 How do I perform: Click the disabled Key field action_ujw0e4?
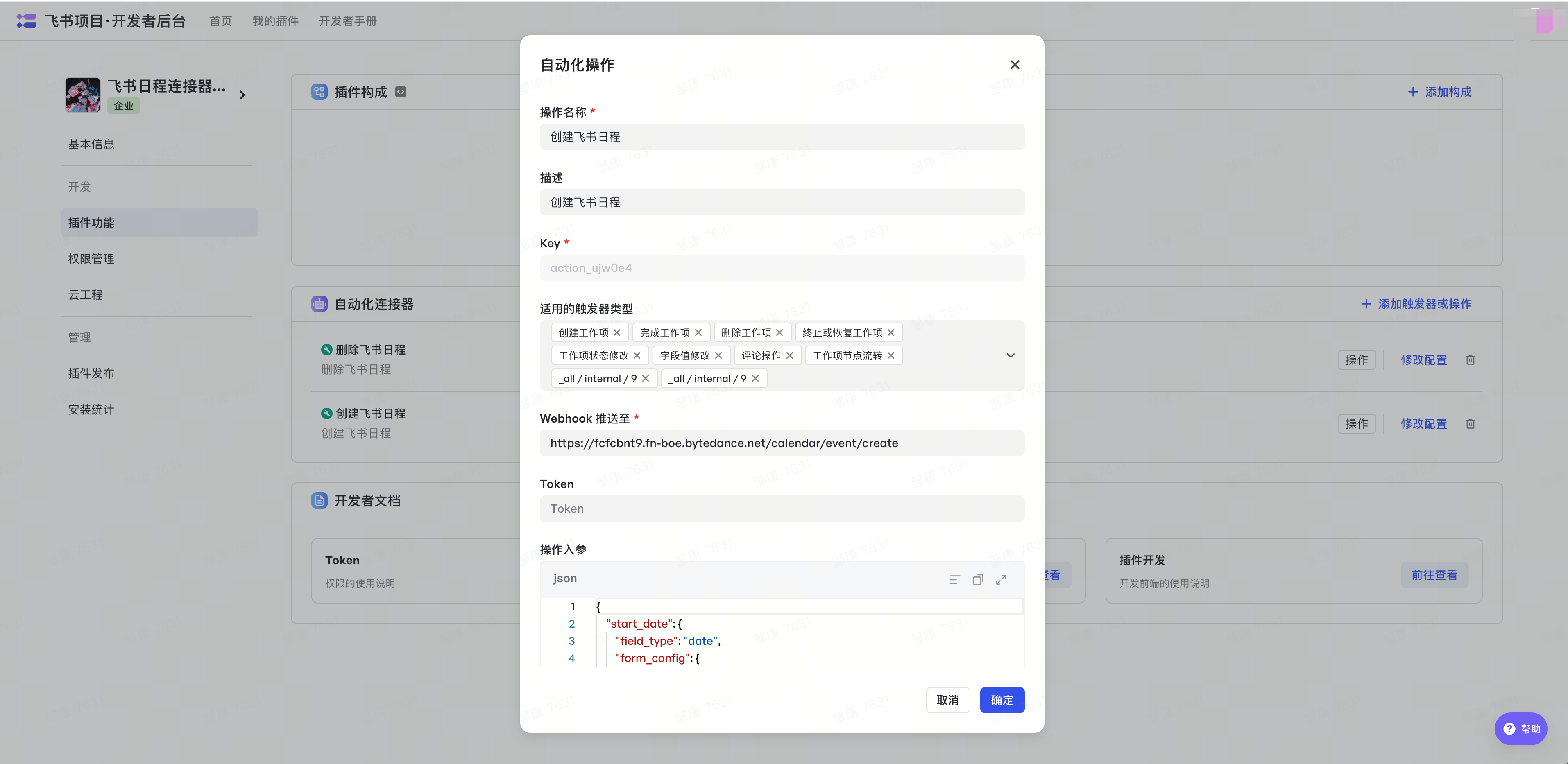782,268
